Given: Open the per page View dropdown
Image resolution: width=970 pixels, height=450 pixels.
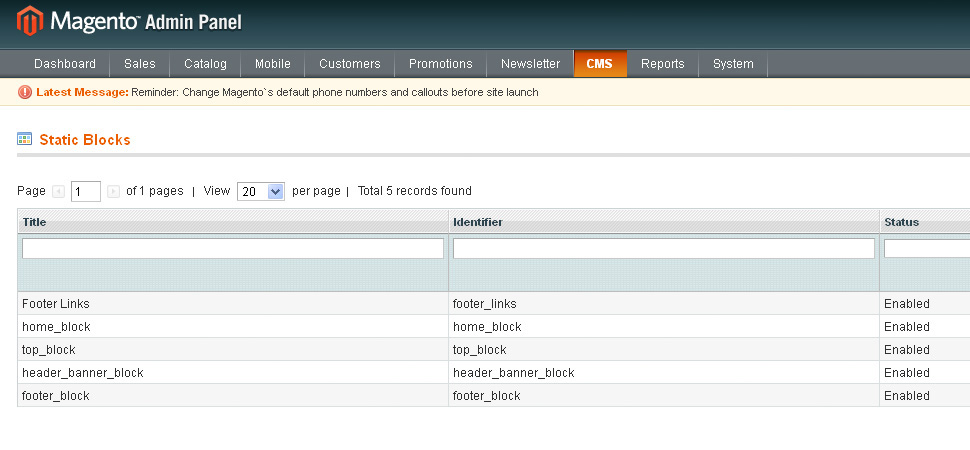Looking at the screenshot, I should (260, 191).
